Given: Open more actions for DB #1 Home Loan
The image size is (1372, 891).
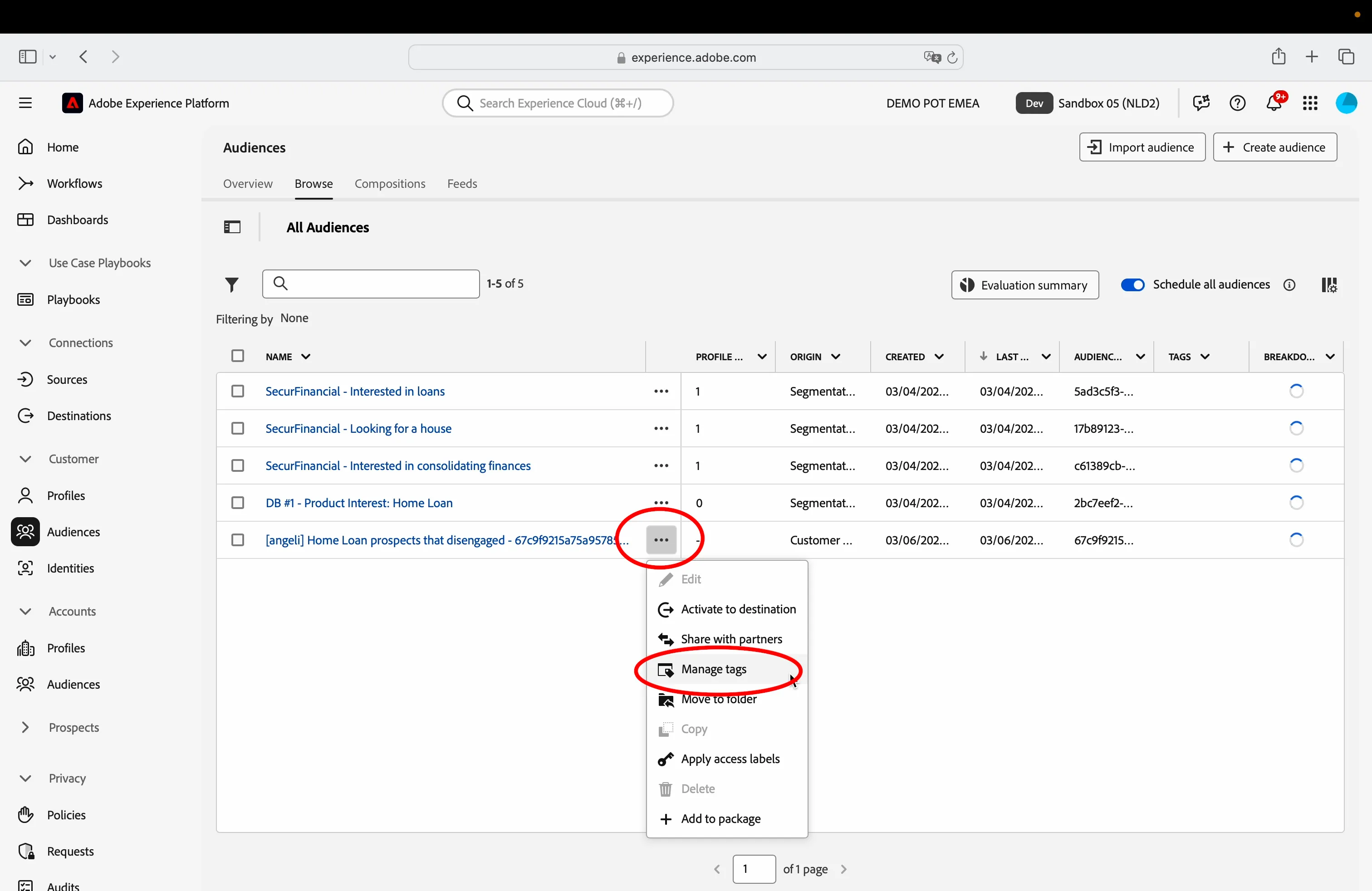Looking at the screenshot, I should coord(661,503).
